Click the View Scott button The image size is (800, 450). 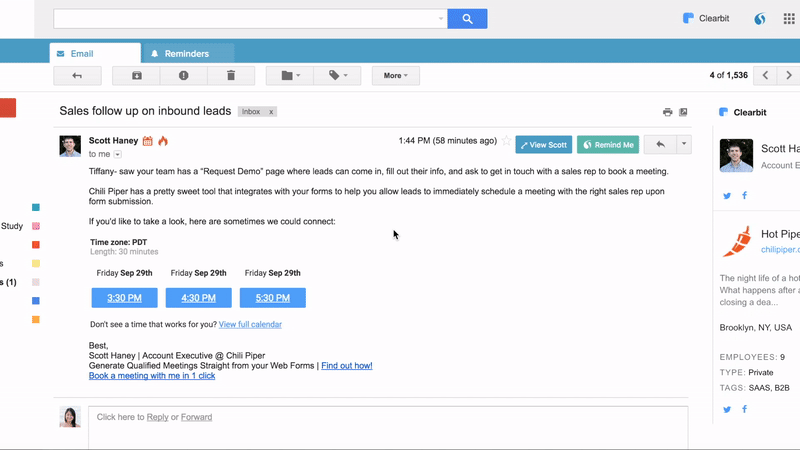[543, 145]
